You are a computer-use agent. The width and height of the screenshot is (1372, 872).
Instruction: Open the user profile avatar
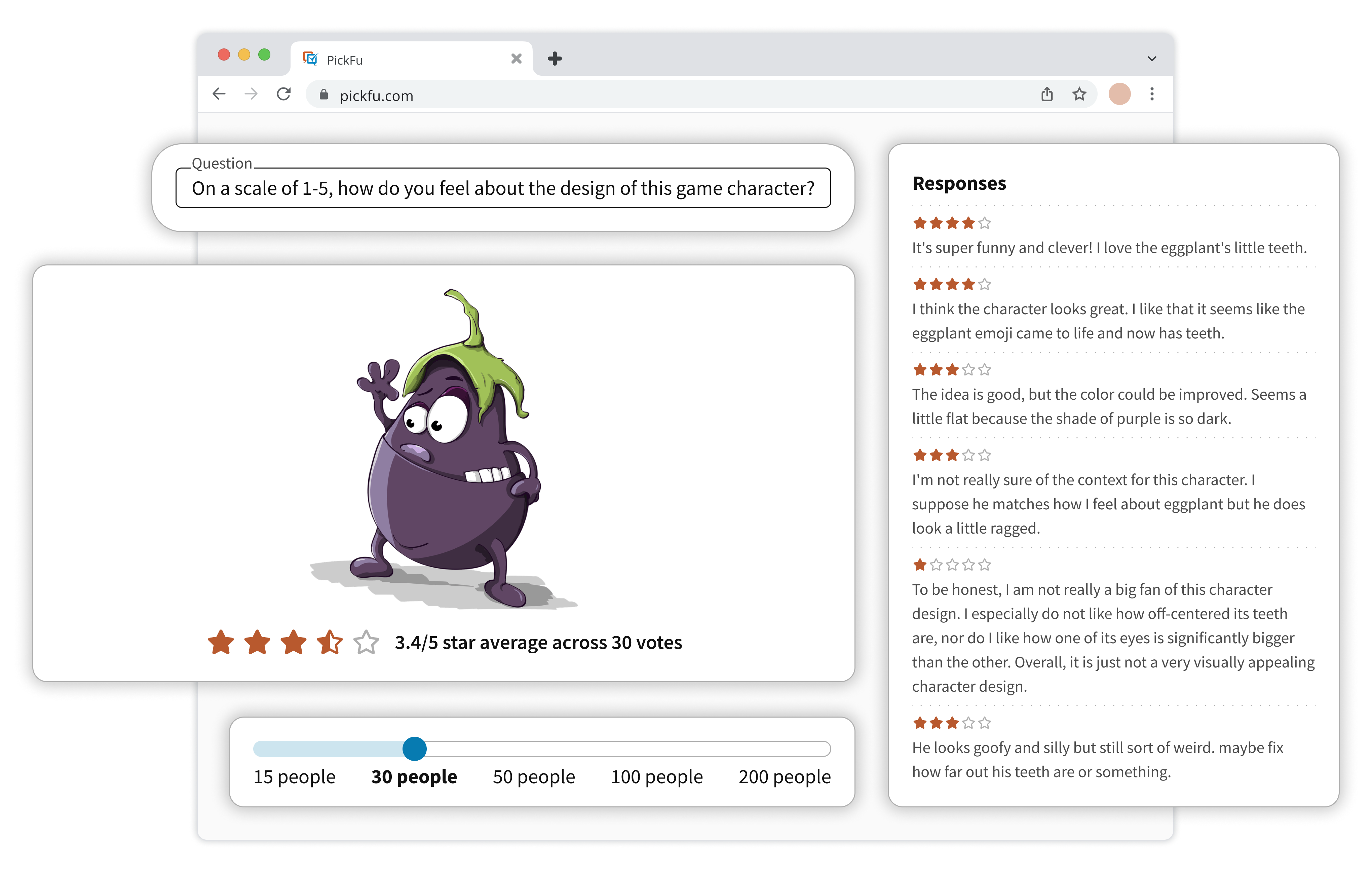point(1119,94)
